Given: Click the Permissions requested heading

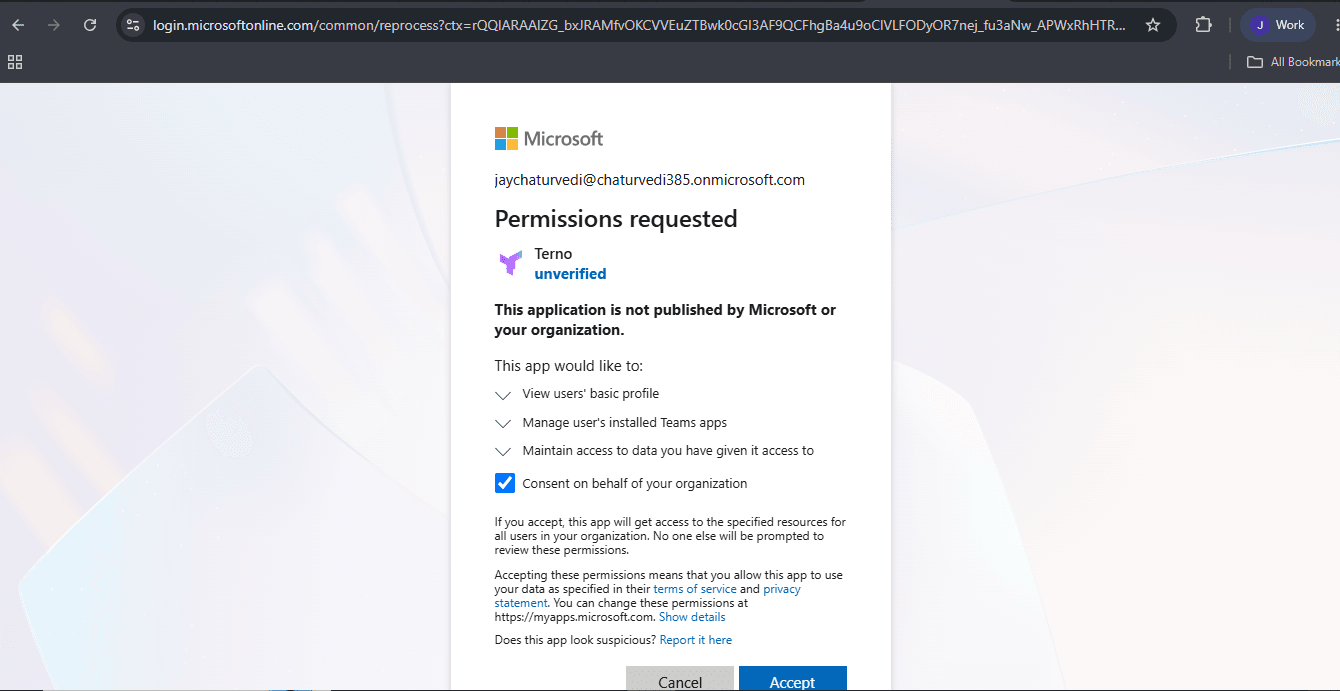Looking at the screenshot, I should point(616,219).
